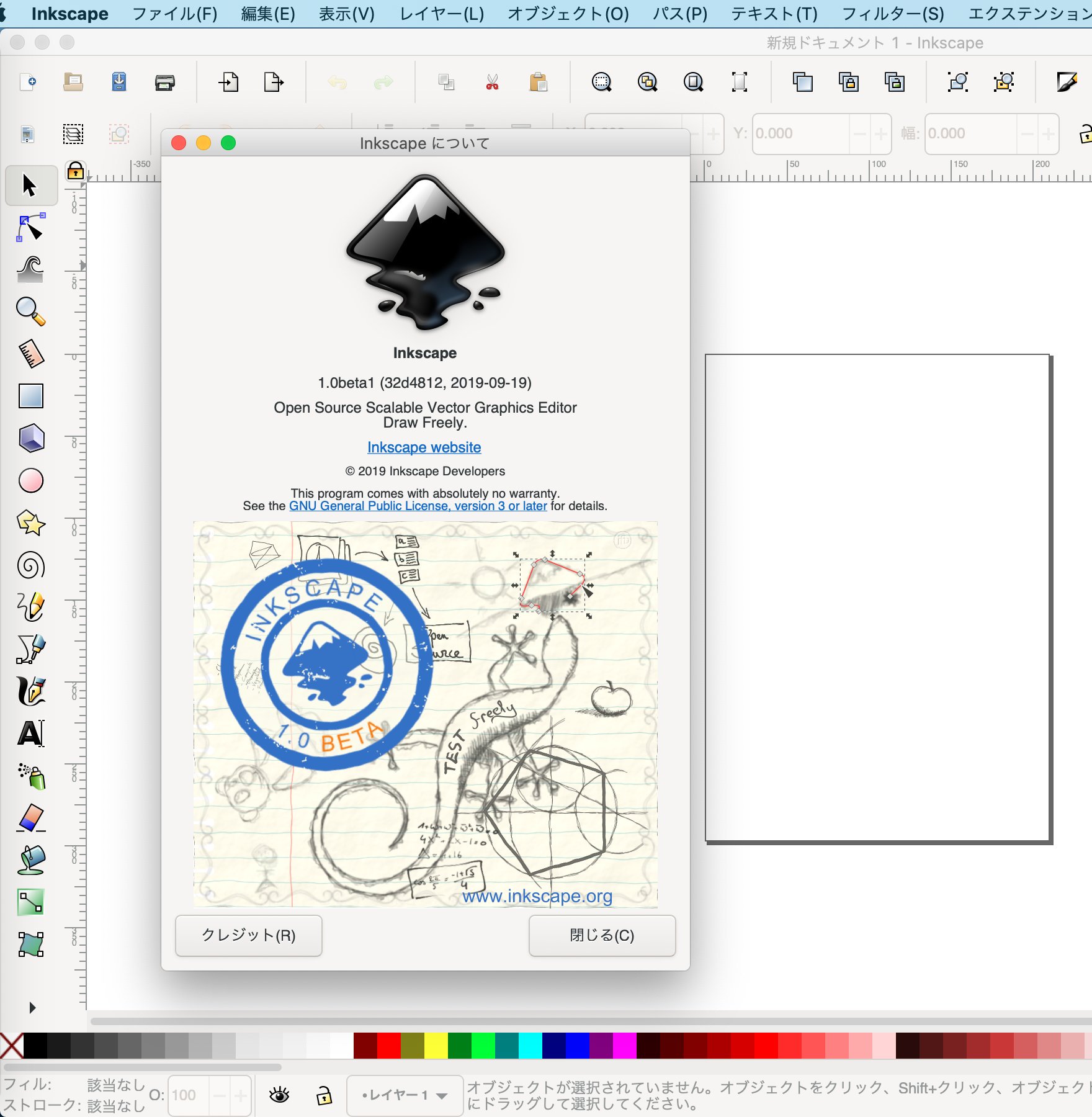Expand the toolbox overflow arrow
This screenshot has width=1092, height=1117.
tap(32, 1007)
